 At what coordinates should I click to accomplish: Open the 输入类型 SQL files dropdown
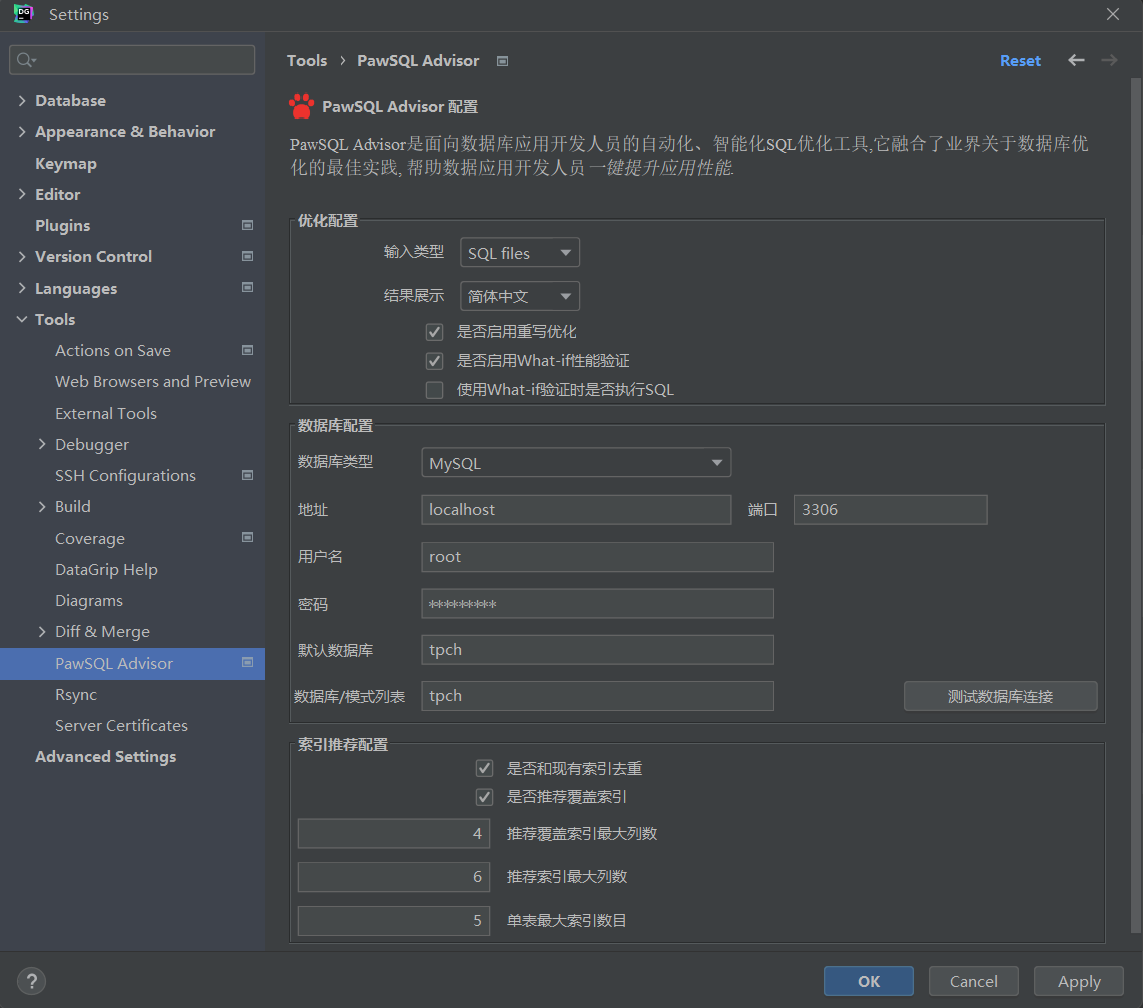click(519, 253)
